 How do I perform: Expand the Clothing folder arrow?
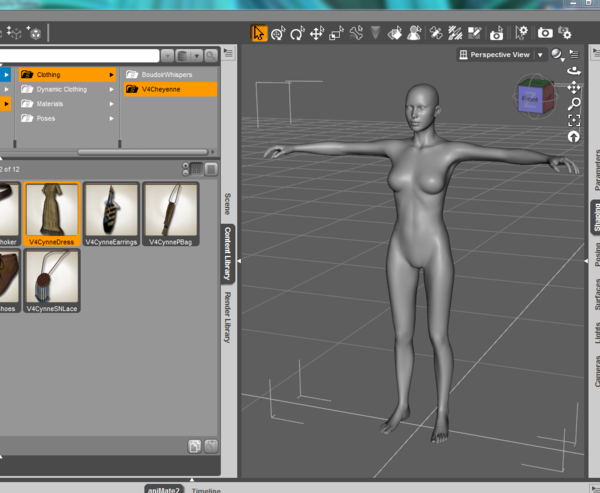coord(111,75)
